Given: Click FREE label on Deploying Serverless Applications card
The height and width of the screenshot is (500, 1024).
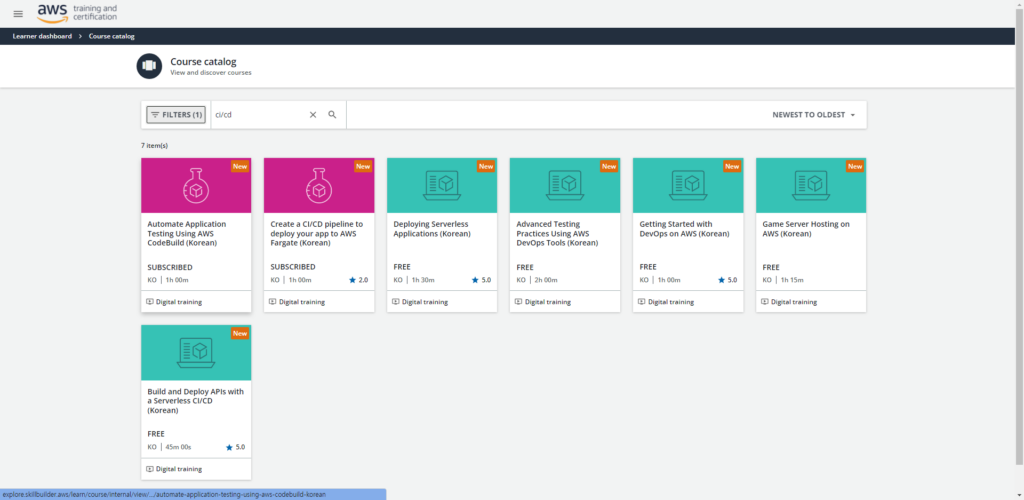Looking at the screenshot, I should 402,267.
